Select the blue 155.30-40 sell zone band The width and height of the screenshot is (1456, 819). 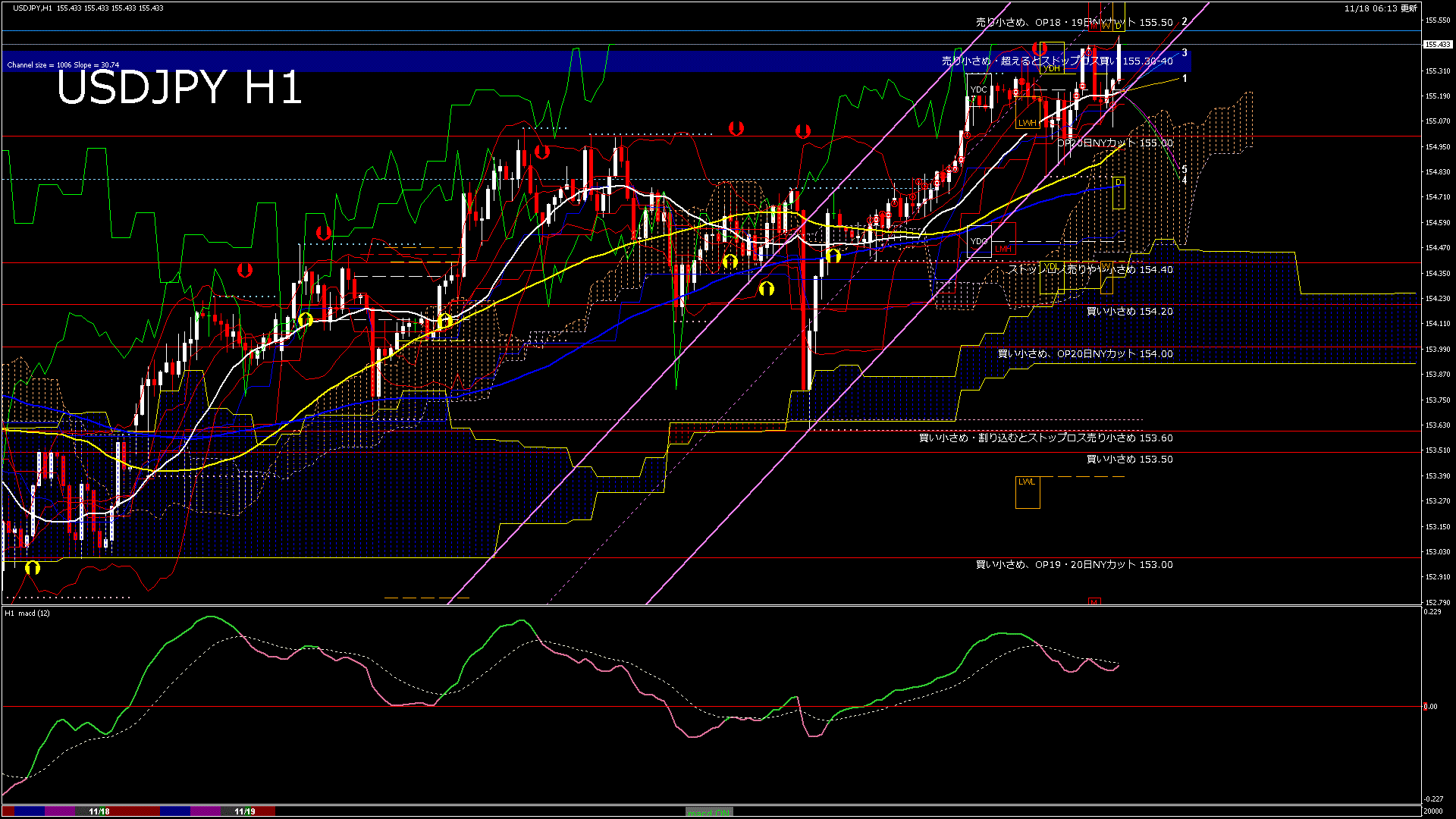pyautogui.click(x=455, y=61)
